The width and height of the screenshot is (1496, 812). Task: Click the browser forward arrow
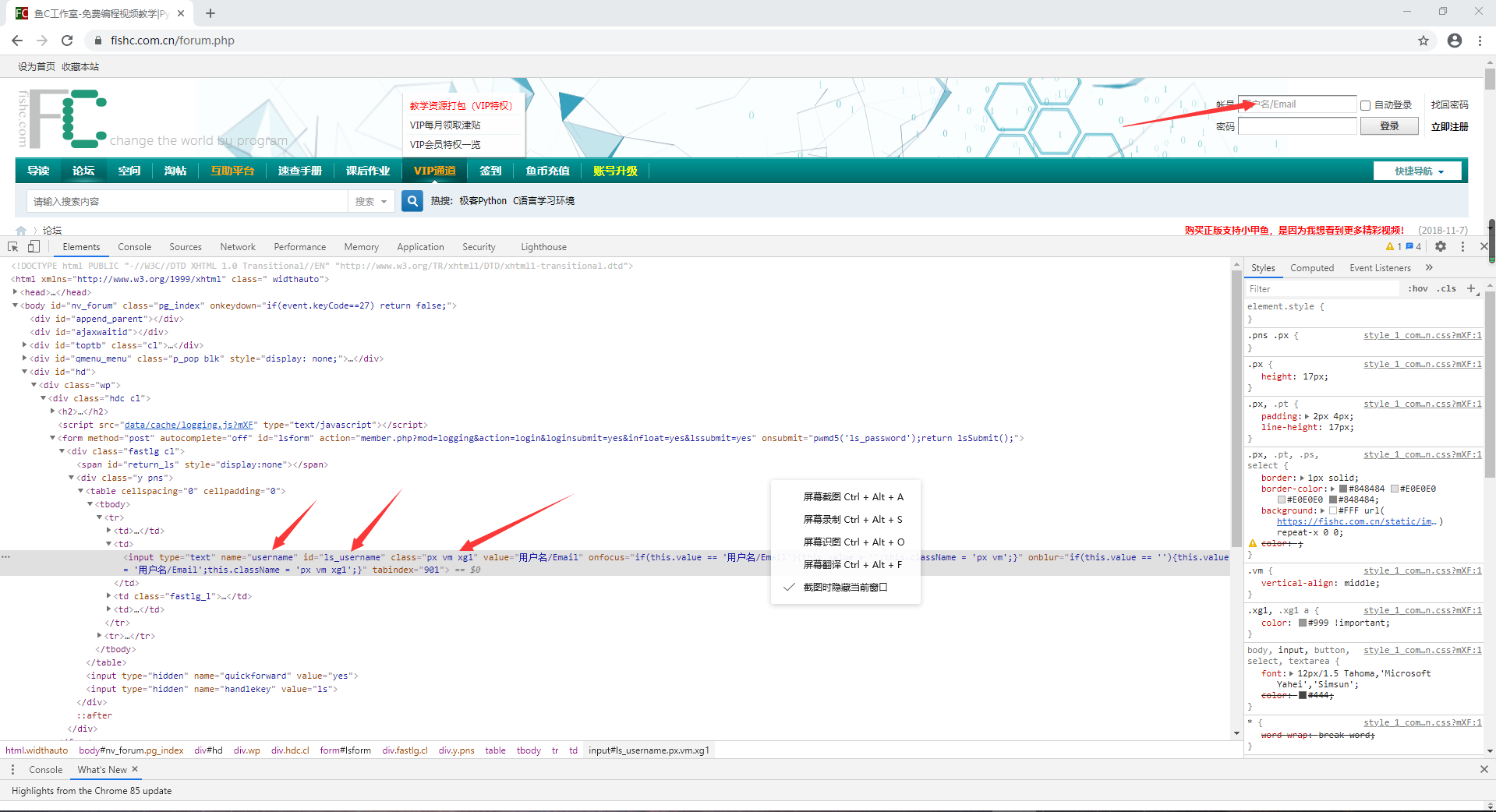pos(42,41)
